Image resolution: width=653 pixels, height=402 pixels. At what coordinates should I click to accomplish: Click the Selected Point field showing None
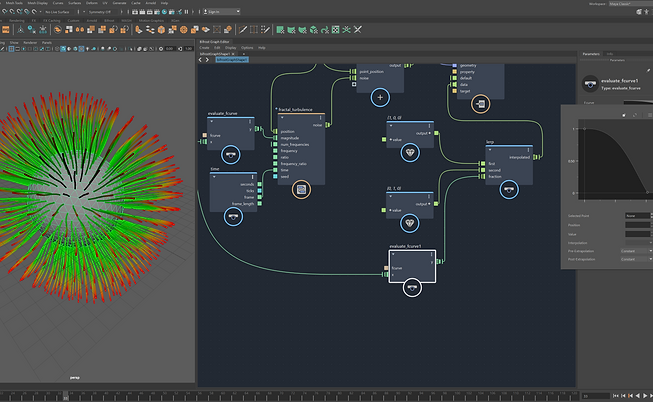tap(637, 216)
